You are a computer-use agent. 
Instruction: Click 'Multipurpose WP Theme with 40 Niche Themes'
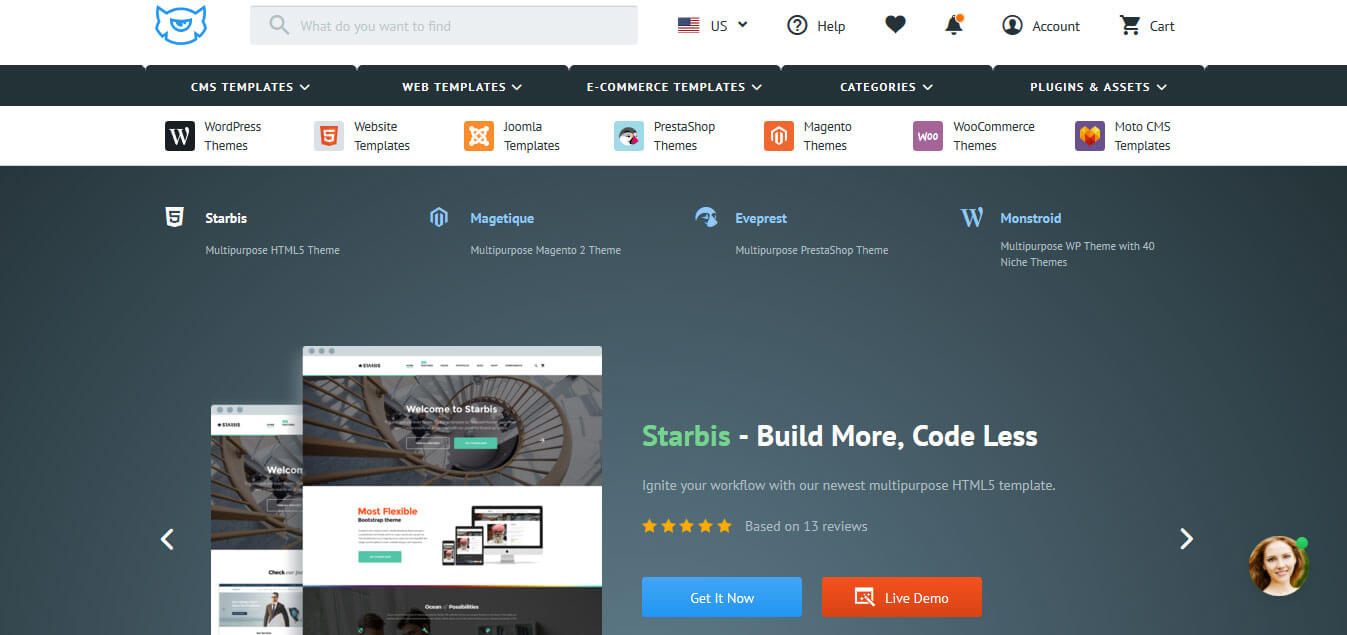(1077, 254)
